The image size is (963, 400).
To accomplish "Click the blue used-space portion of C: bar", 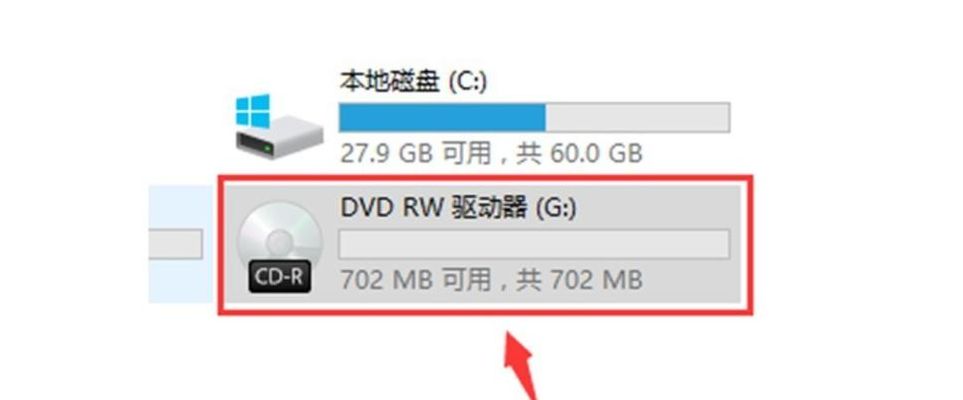I will point(442,117).
